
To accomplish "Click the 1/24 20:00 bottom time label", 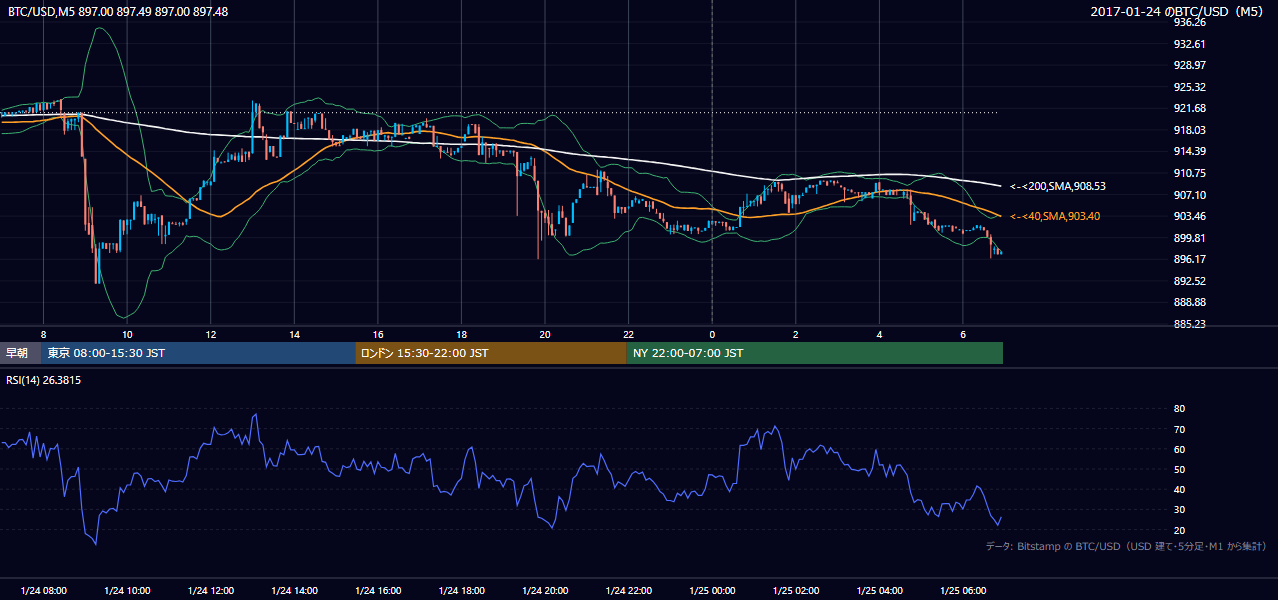I will [545, 590].
